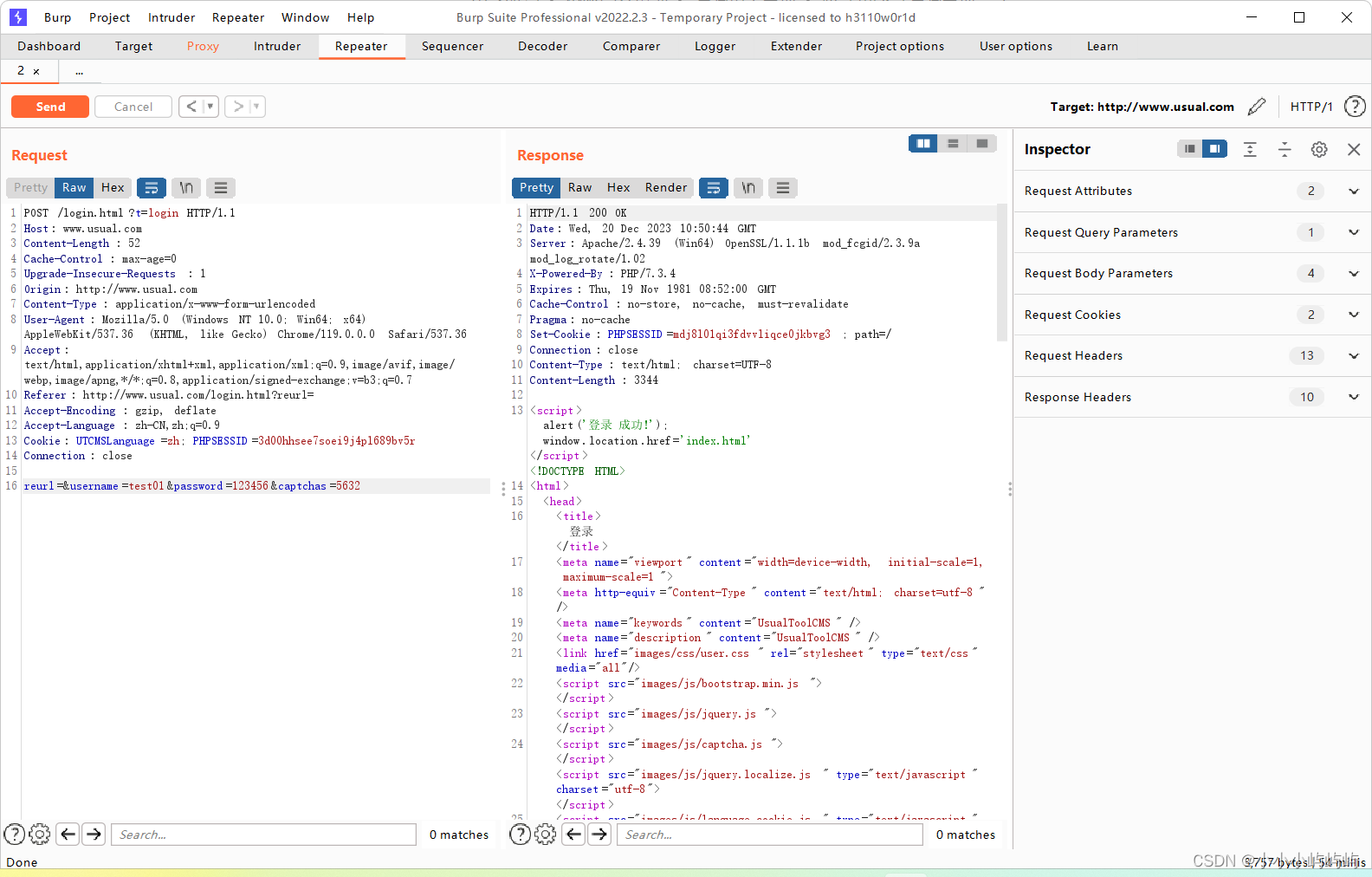Image resolution: width=1372 pixels, height=877 pixels.
Task: Open the Project menu
Action: [110, 17]
